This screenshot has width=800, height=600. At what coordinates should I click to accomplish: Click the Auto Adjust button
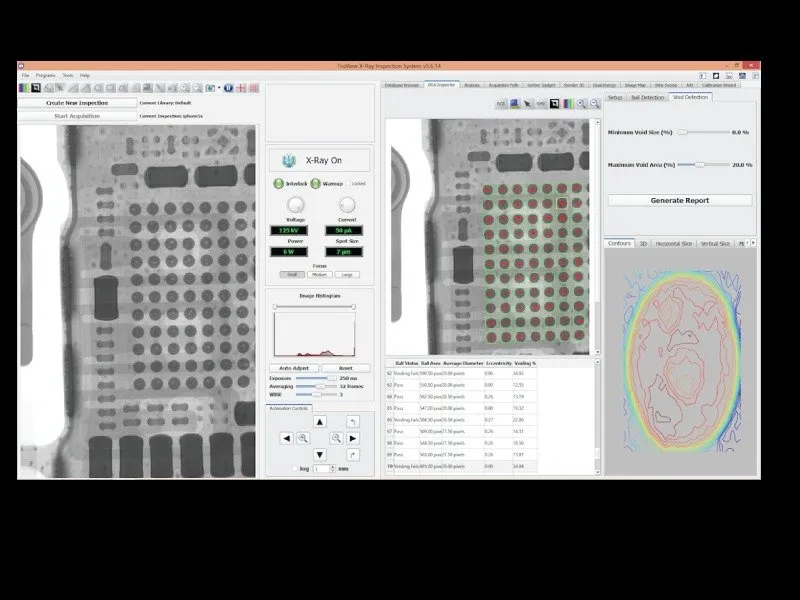(293, 368)
